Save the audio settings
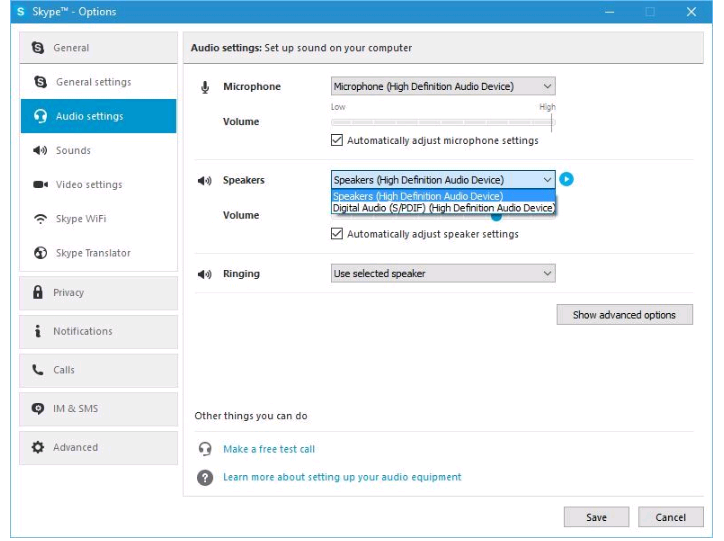The image size is (724, 541). click(597, 517)
